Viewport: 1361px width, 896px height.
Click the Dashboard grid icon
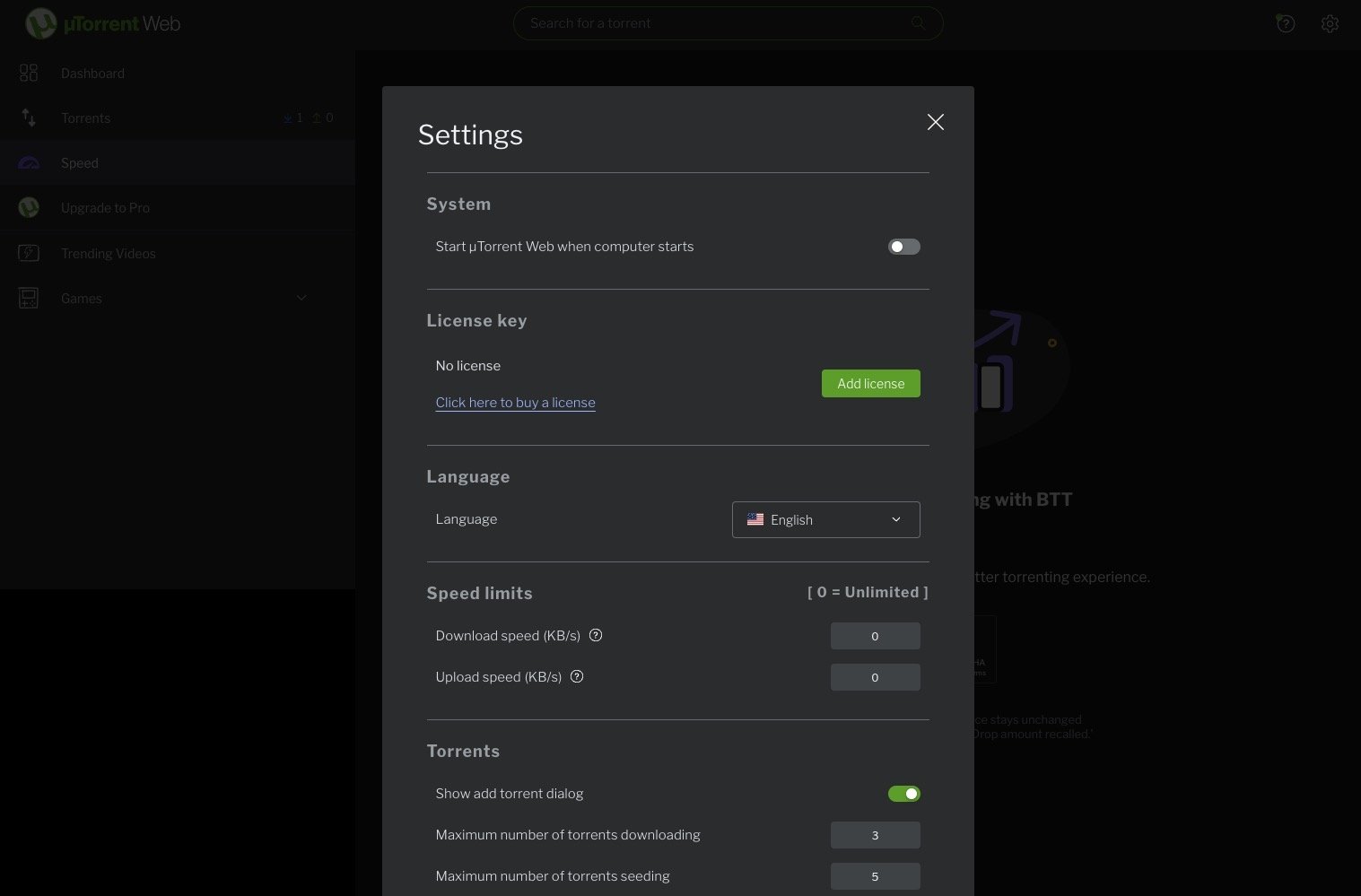29,73
